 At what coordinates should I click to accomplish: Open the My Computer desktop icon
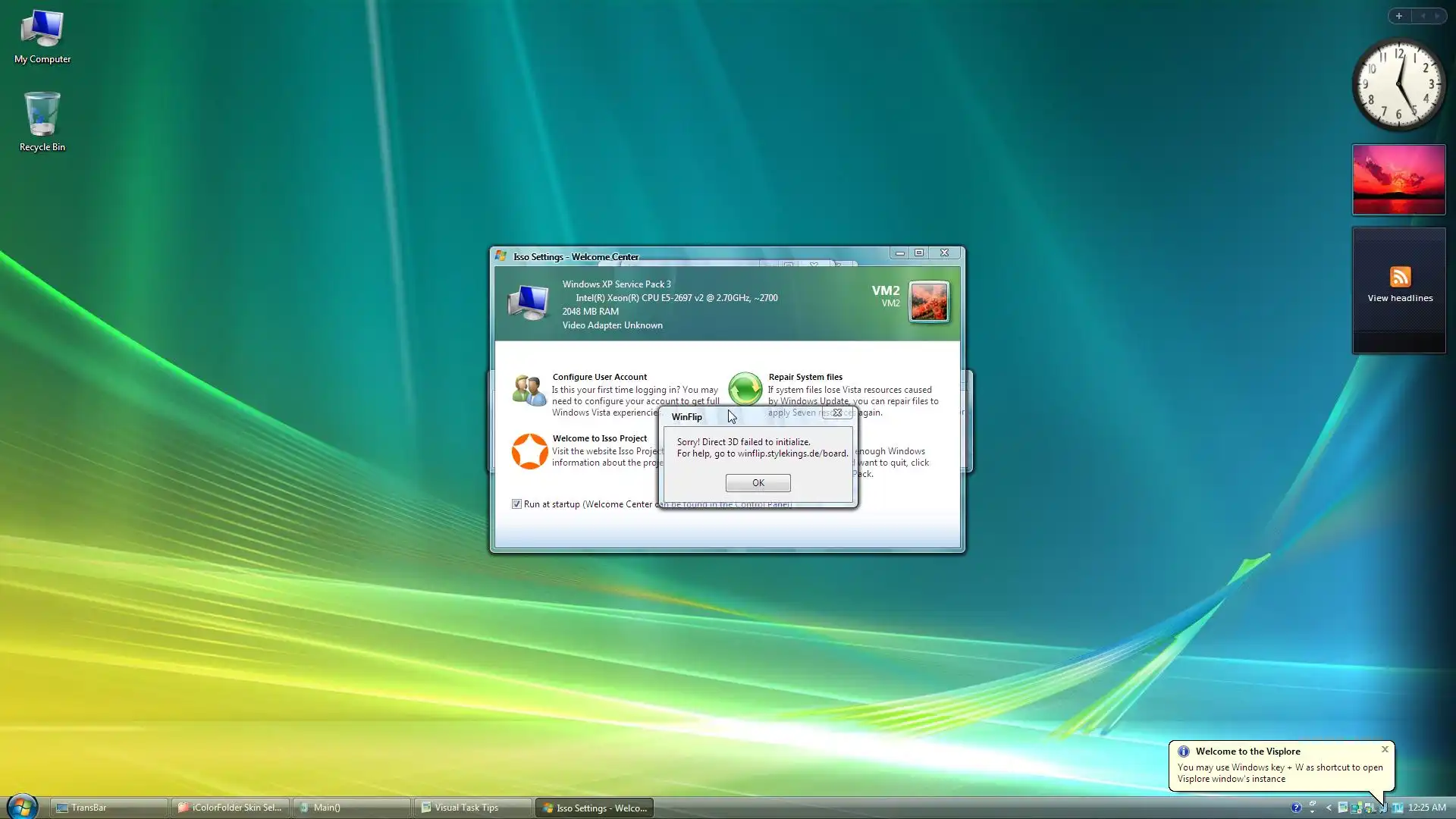pos(42,29)
